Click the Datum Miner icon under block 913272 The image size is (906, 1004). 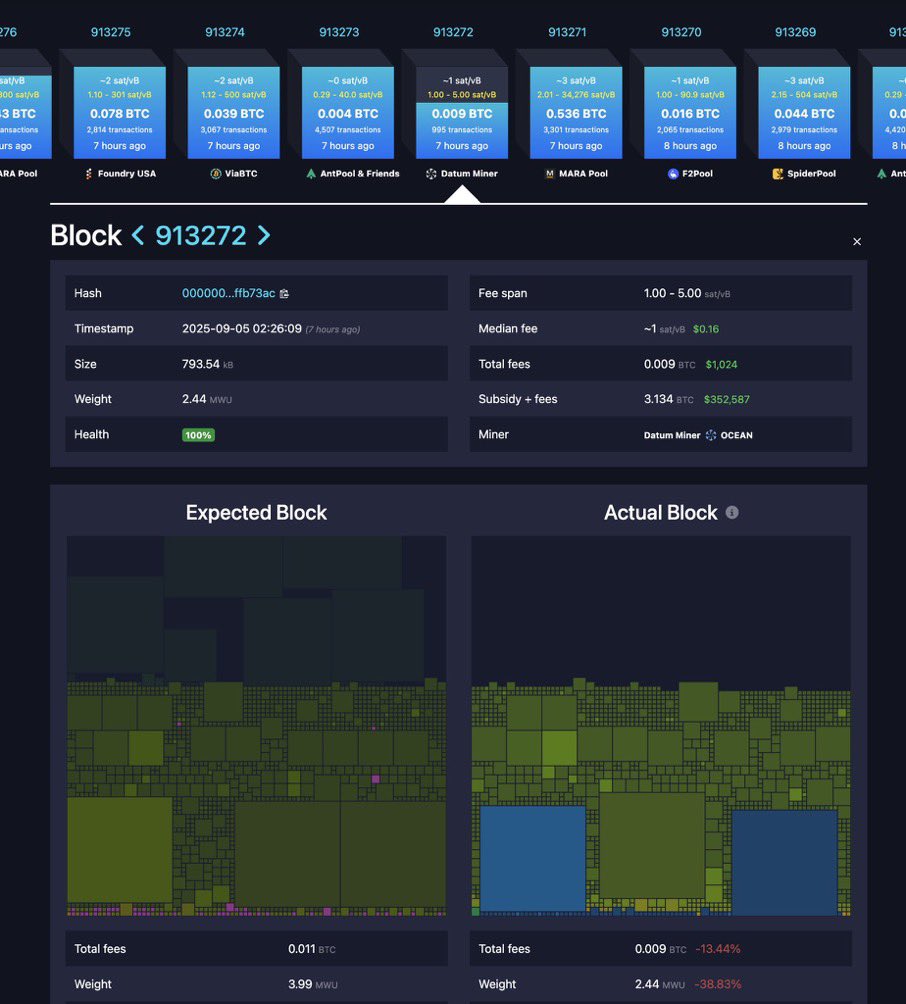pos(432,174)
